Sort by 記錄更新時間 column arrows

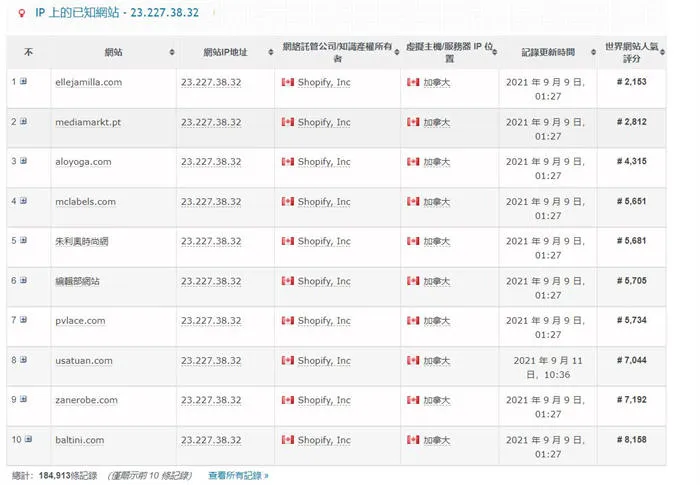593,52
